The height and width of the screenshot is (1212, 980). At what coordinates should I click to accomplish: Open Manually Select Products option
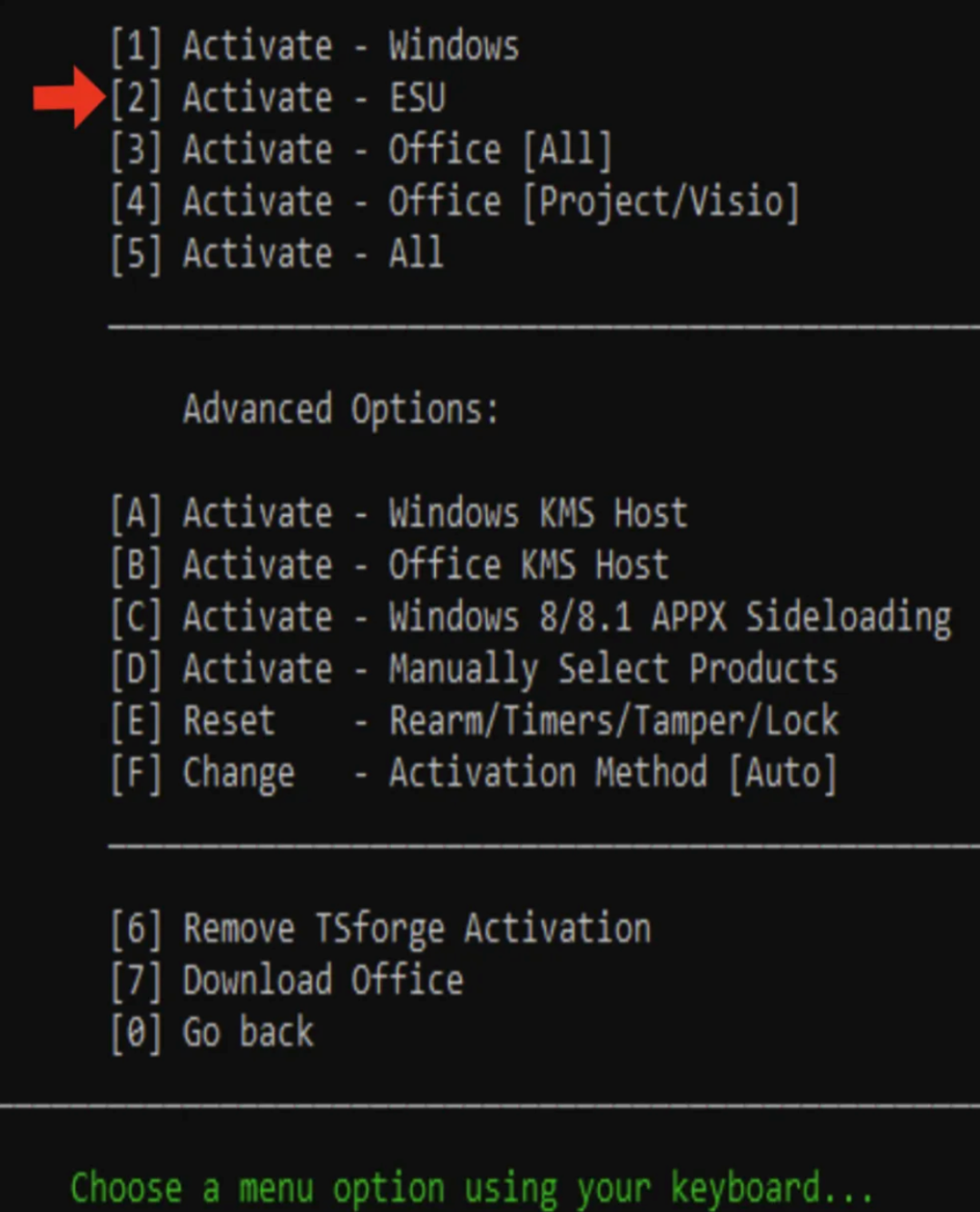pos(474,669)
